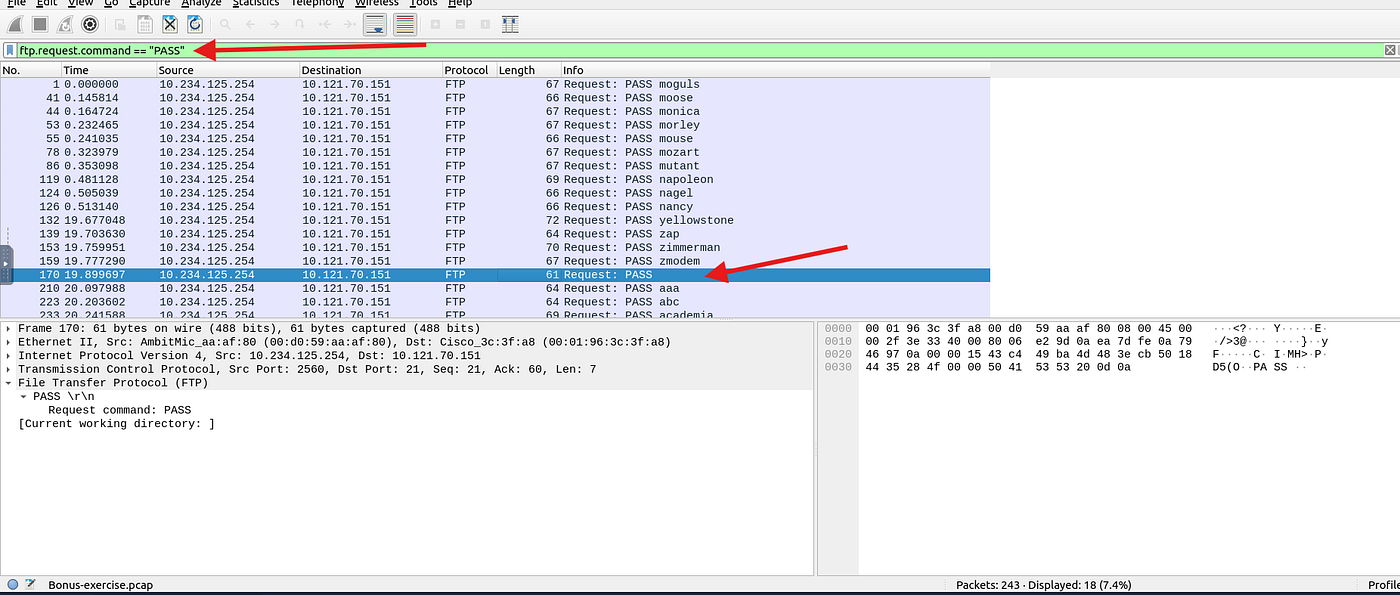Expand Internet Protocol Version 4 node
Image resolution: width=1400 pixels, height=595 pixels.
9,355
